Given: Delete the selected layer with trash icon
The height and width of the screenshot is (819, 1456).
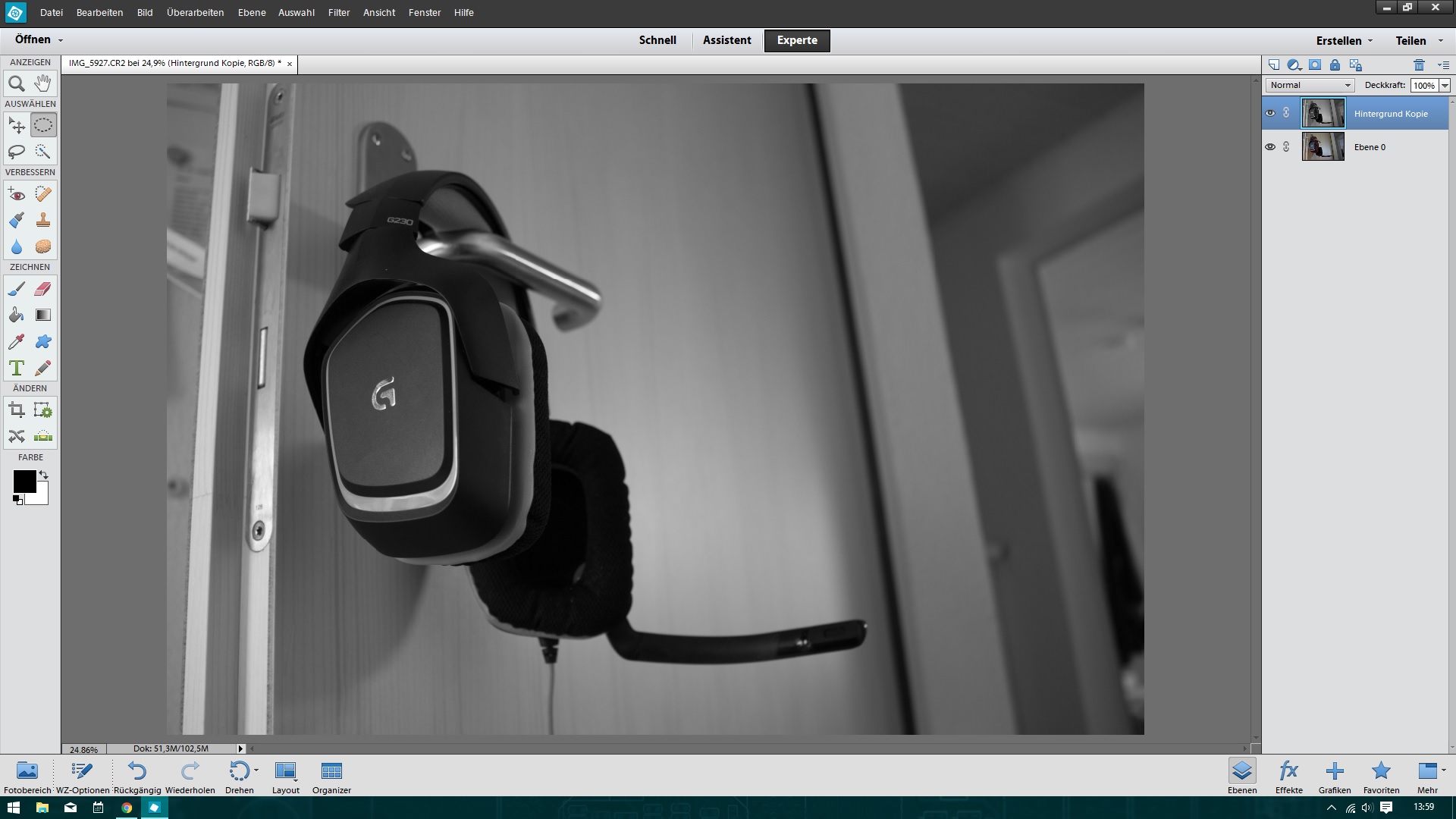Looking at the screenshot, I should [x=1420, y=65].
